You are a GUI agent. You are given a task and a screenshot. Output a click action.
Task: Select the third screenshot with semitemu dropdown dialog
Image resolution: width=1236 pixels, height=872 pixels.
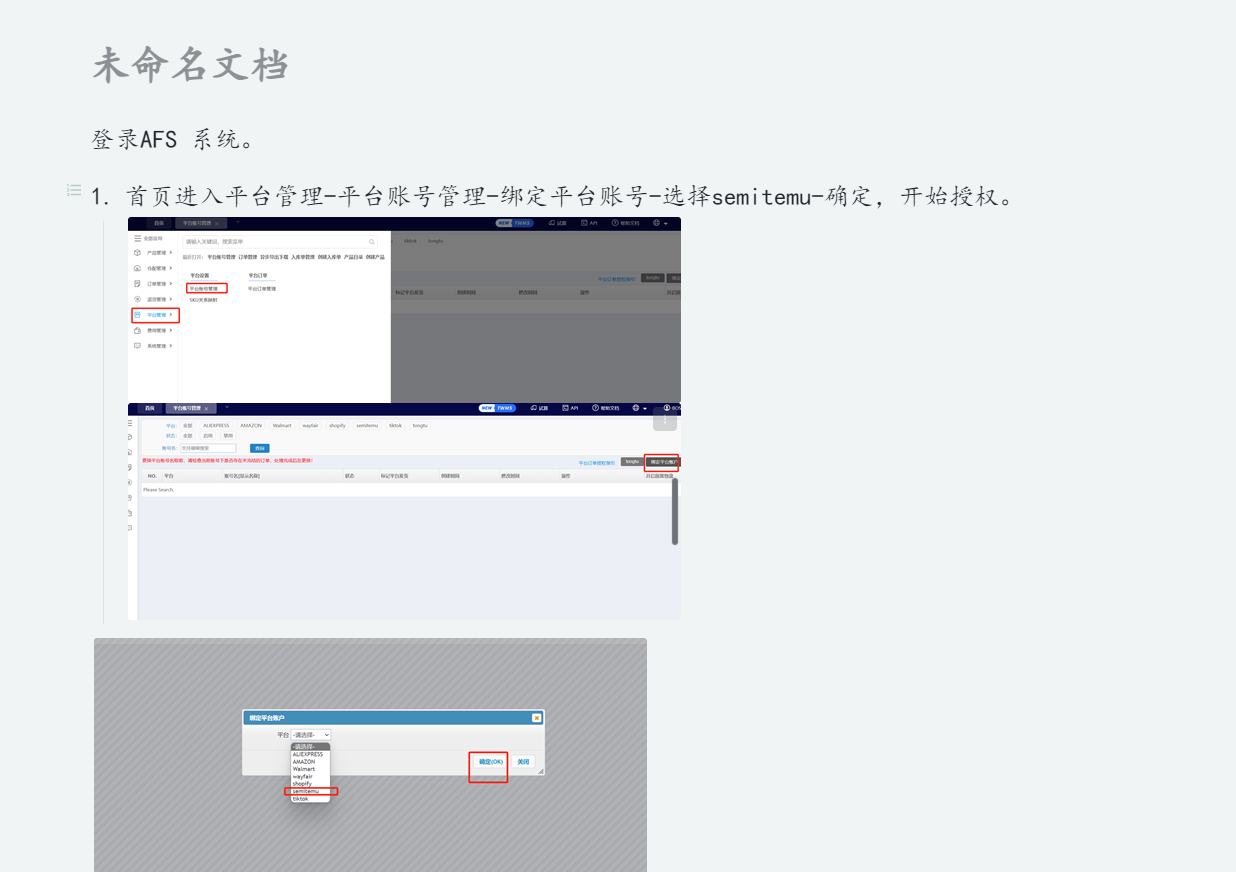370,755
